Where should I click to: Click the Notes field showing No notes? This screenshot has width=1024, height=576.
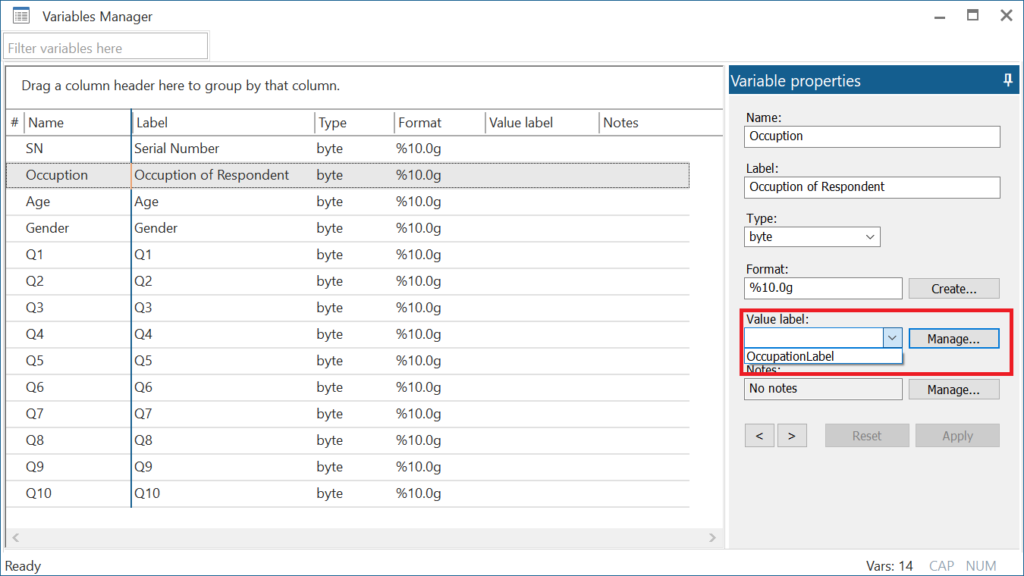[x=823, y=389]
